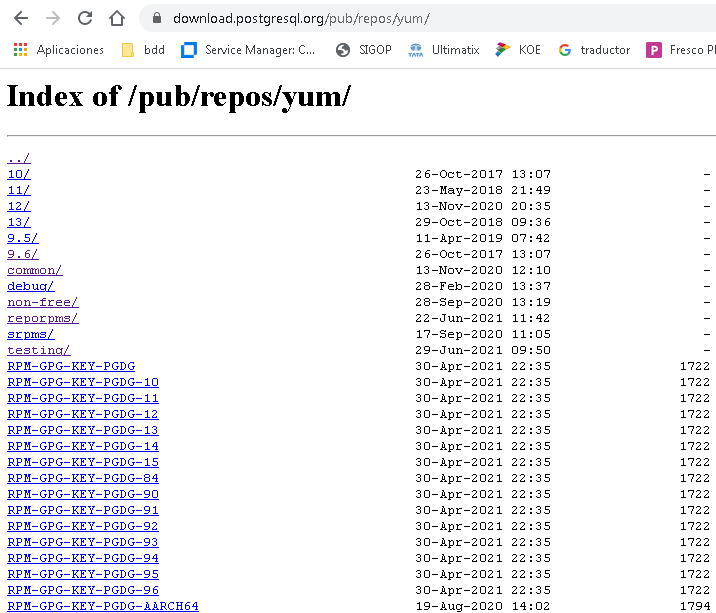The width and height of the screenshot is (716, 613).
Task: Open the 9.6/ directory link
Action: pos(22,254)
